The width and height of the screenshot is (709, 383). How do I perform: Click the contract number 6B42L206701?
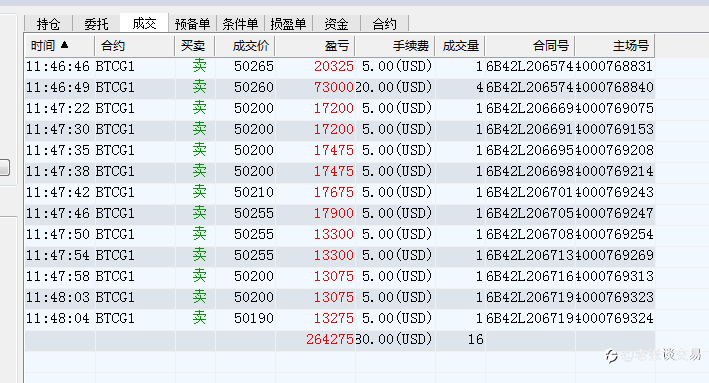click(x=530, y=192)
